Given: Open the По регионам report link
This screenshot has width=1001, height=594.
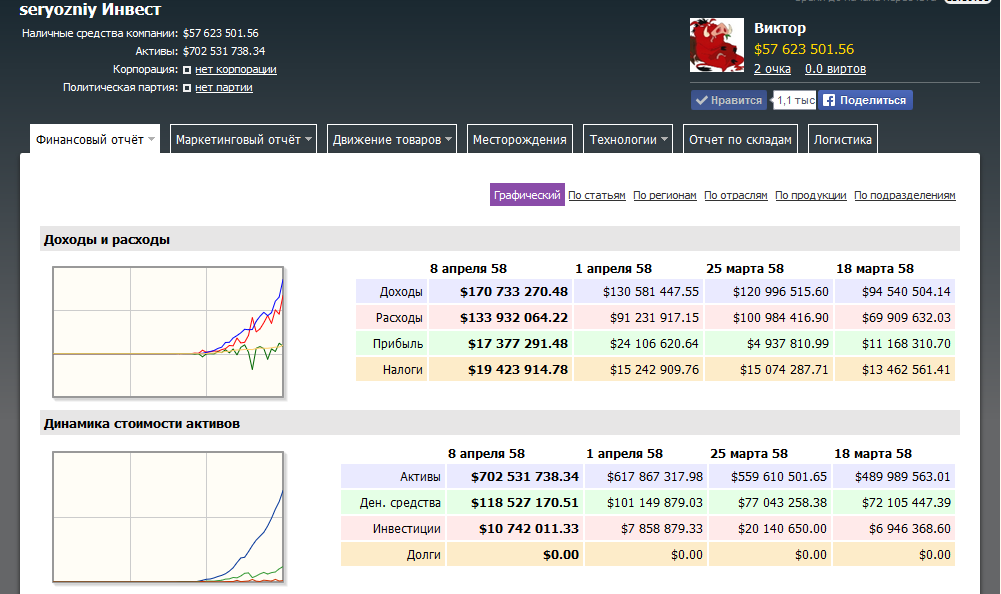Looking at the screenshot, I should pyautogui.click(x=665, y=196).
